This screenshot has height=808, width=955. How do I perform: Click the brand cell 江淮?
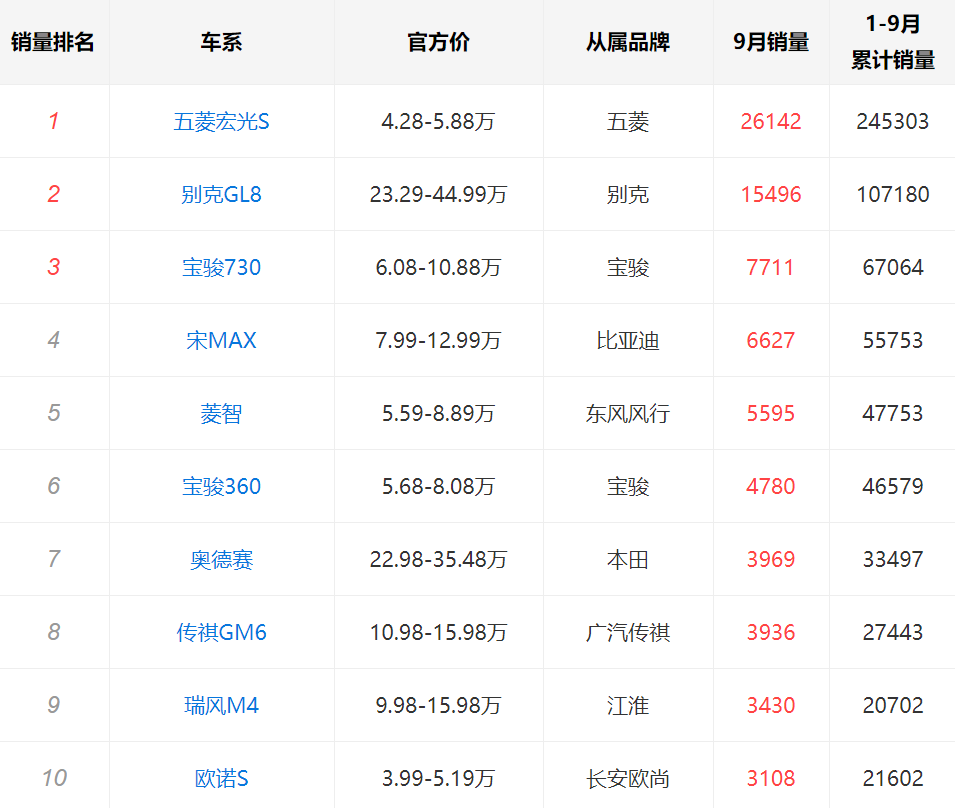(628, 706)
